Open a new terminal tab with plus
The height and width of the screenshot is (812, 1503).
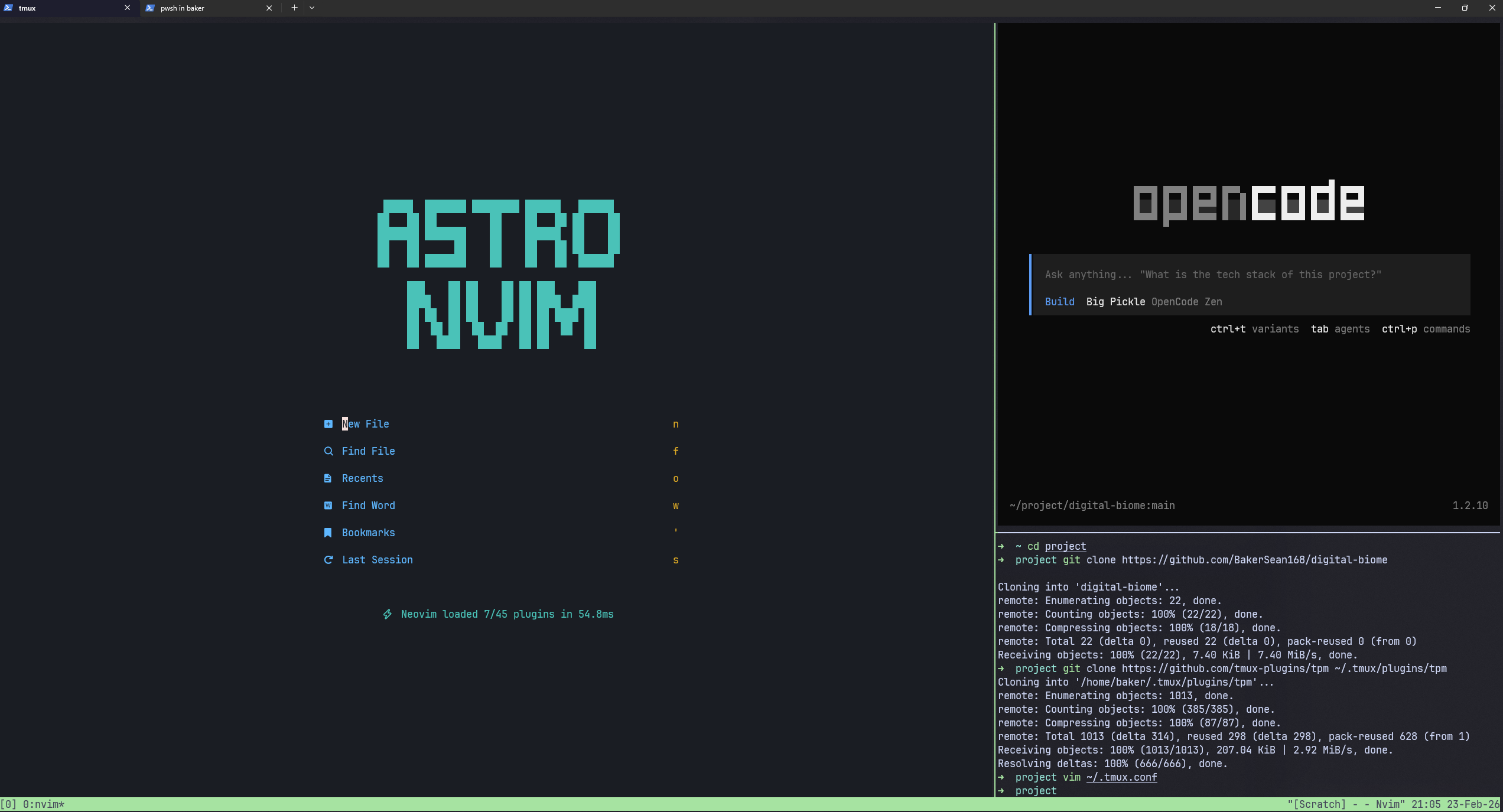(294, 8)
